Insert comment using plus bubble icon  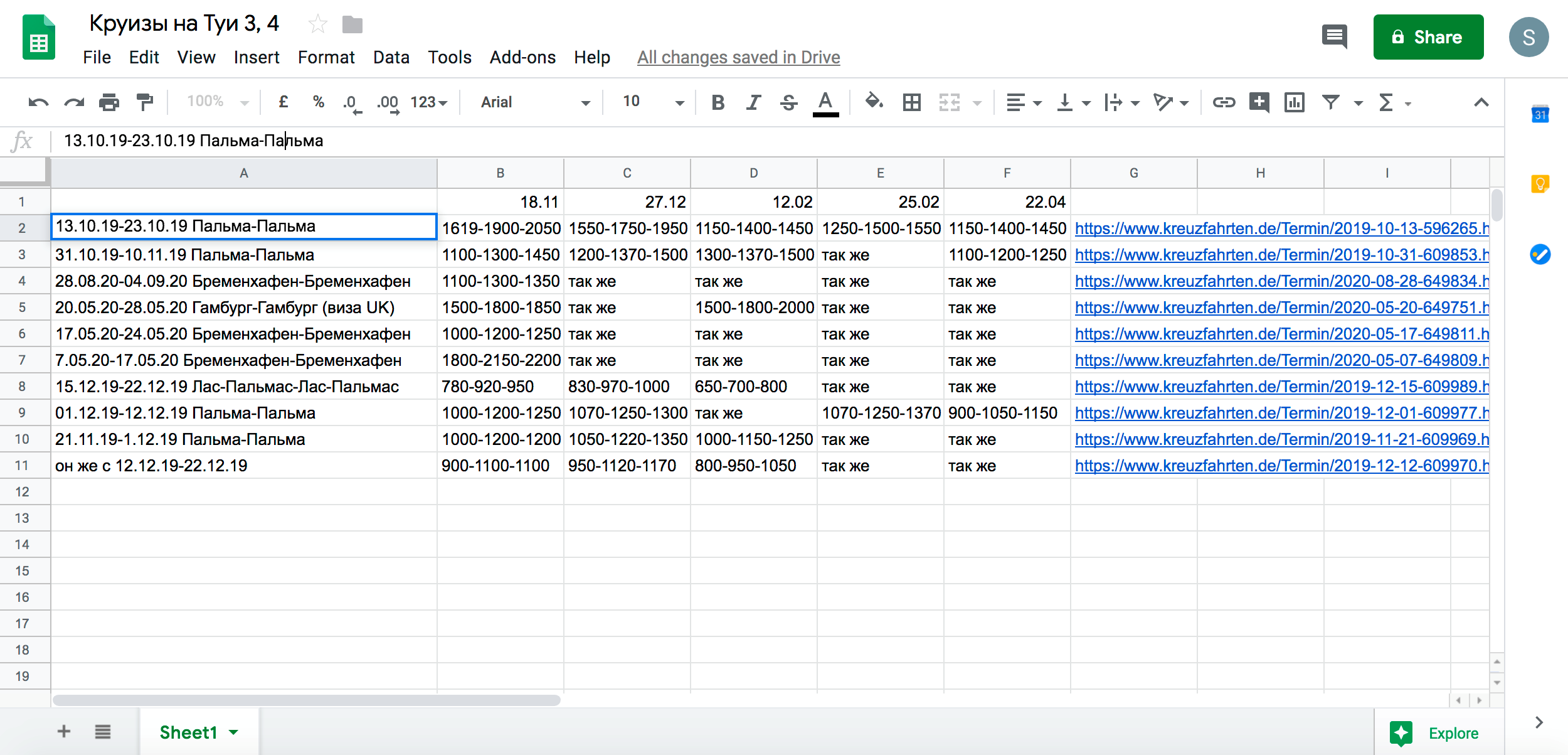point(1259,102)
